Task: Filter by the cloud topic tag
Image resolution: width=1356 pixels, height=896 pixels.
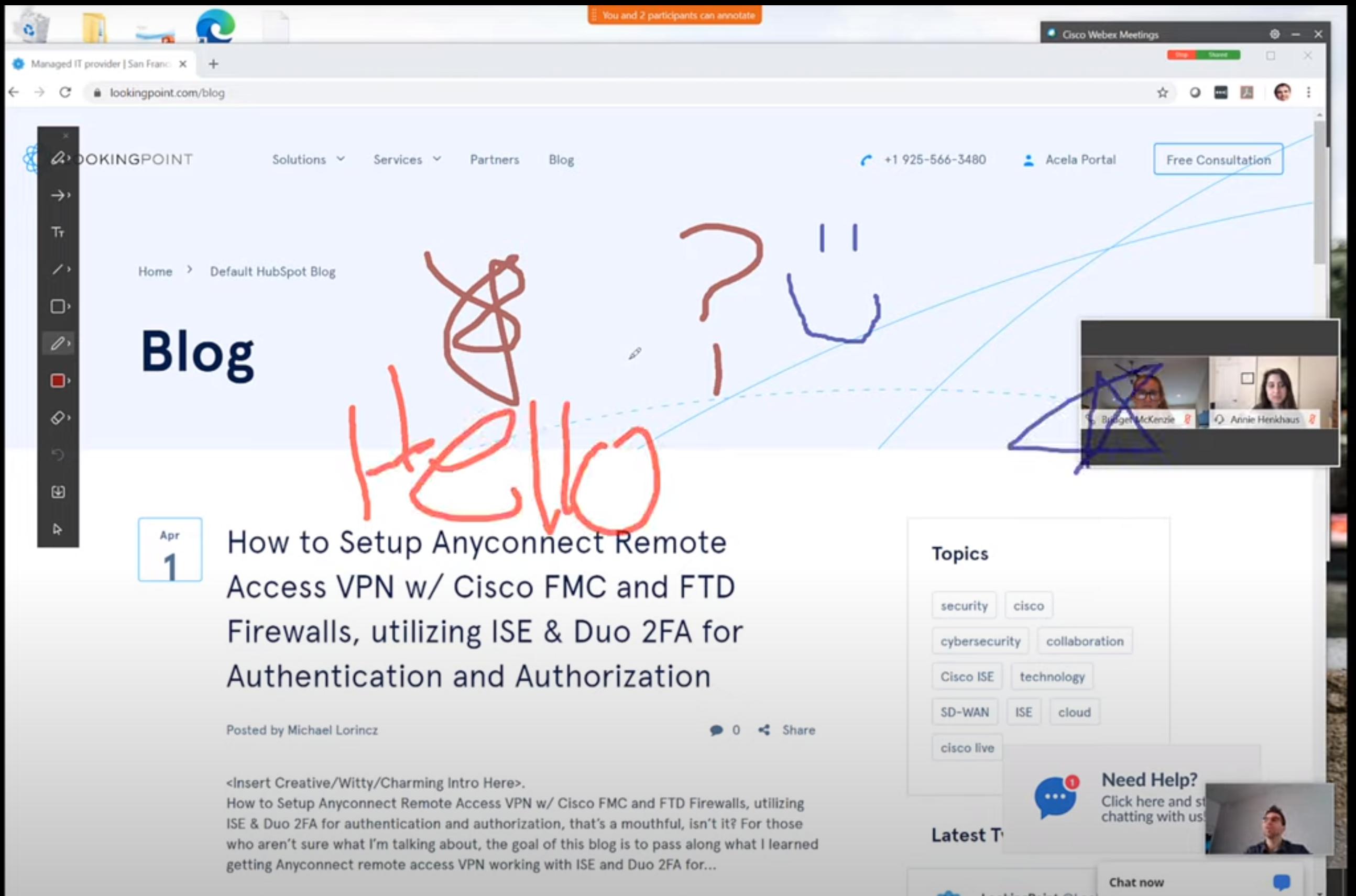Action: (1074, 712)
